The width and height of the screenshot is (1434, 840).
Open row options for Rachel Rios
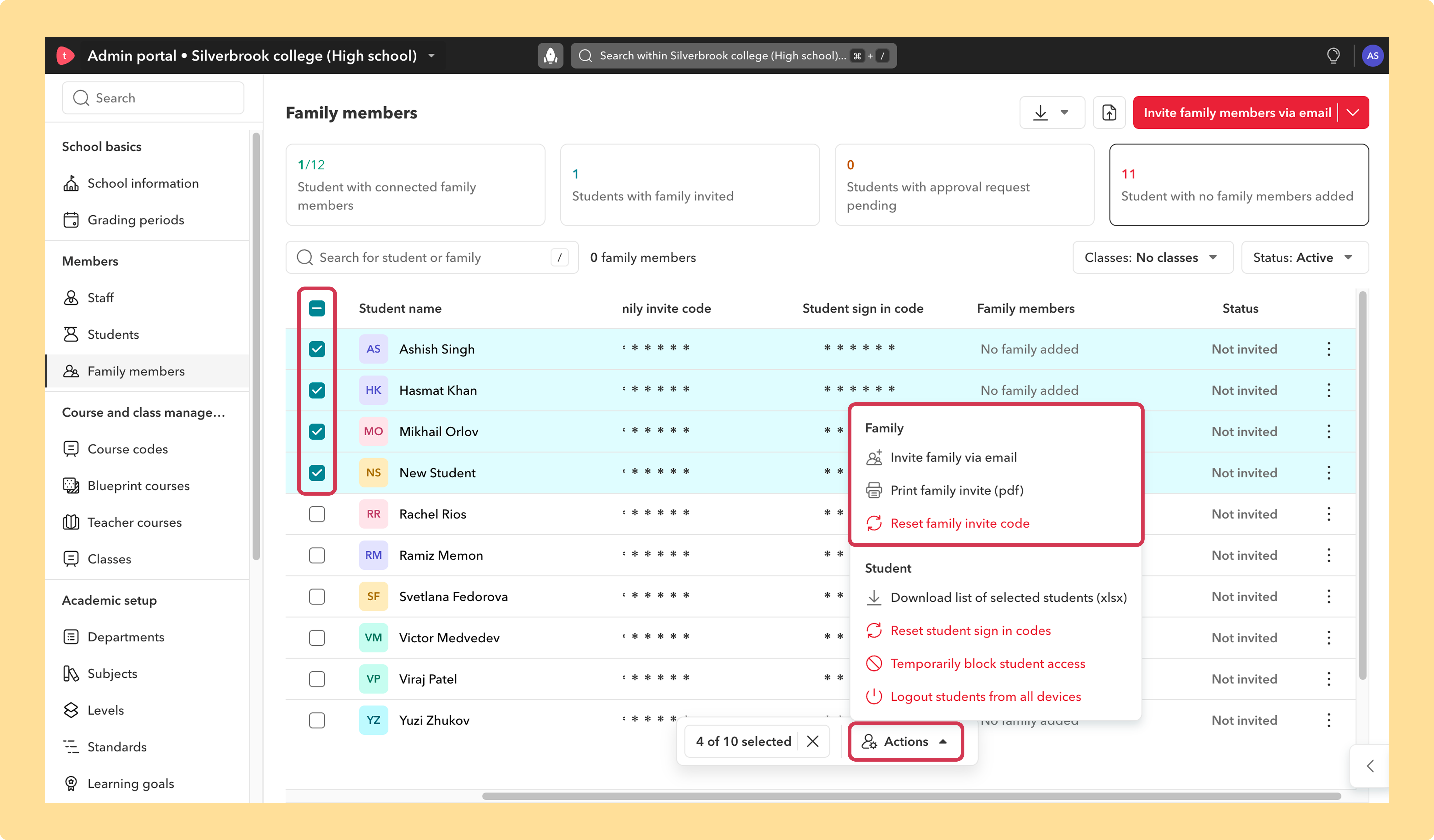1329,514
